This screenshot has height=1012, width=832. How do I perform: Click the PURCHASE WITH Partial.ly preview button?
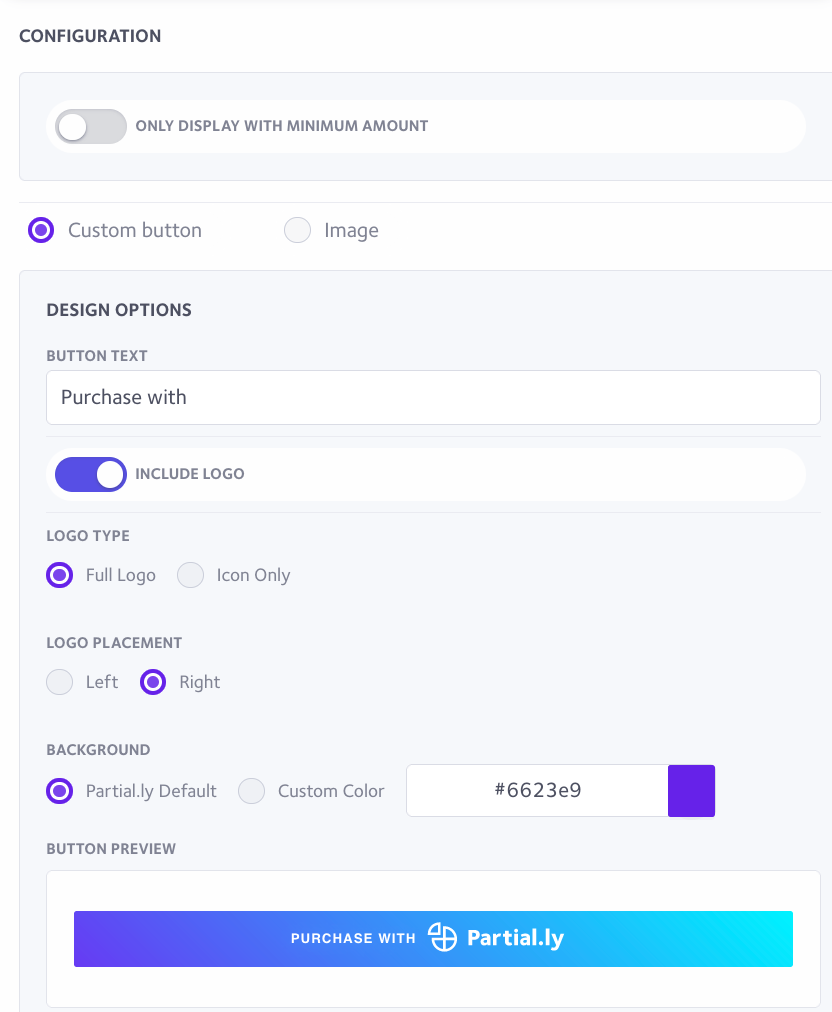[x=433, y=938]
